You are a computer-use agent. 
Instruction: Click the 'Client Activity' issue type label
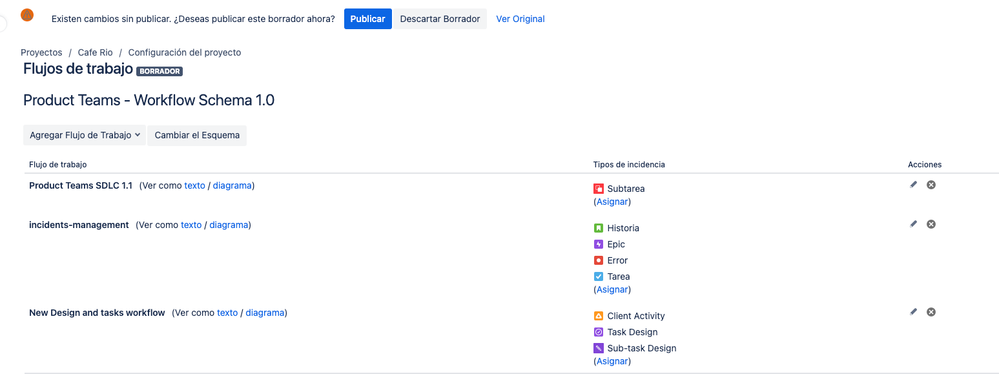click(x=636, y=315)
